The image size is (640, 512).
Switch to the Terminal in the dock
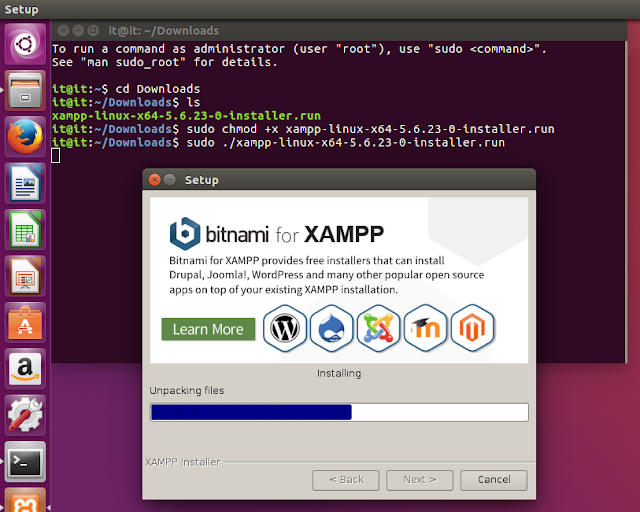[25, 462]
